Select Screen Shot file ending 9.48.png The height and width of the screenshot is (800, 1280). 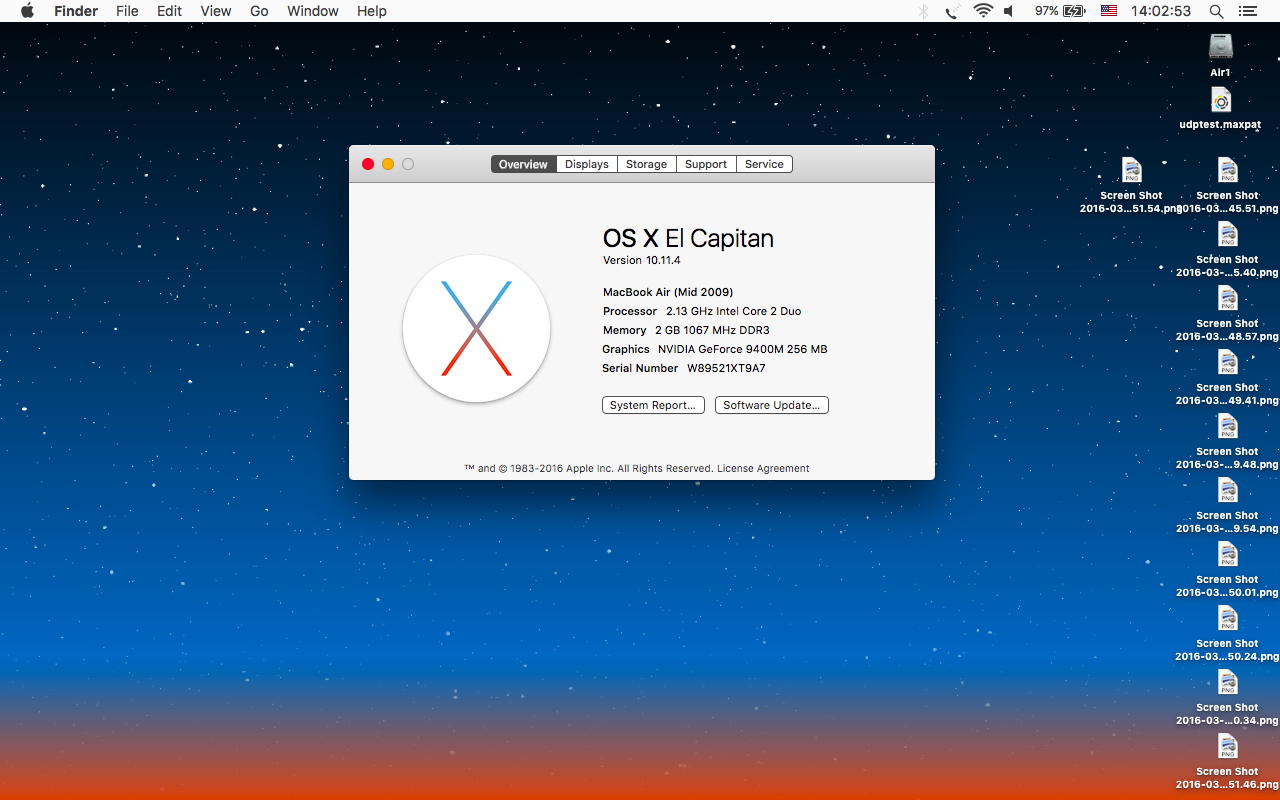[x=1227, y=427]
